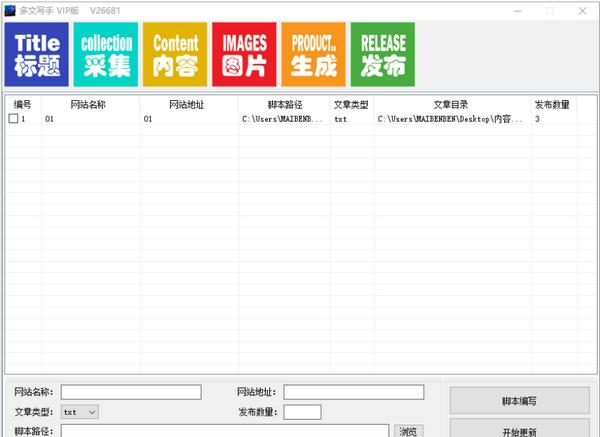Expand the 文章类型 txt dropdown
This screenshot has height=437, width=600.
pyautogui.click(x=80, y=412)
